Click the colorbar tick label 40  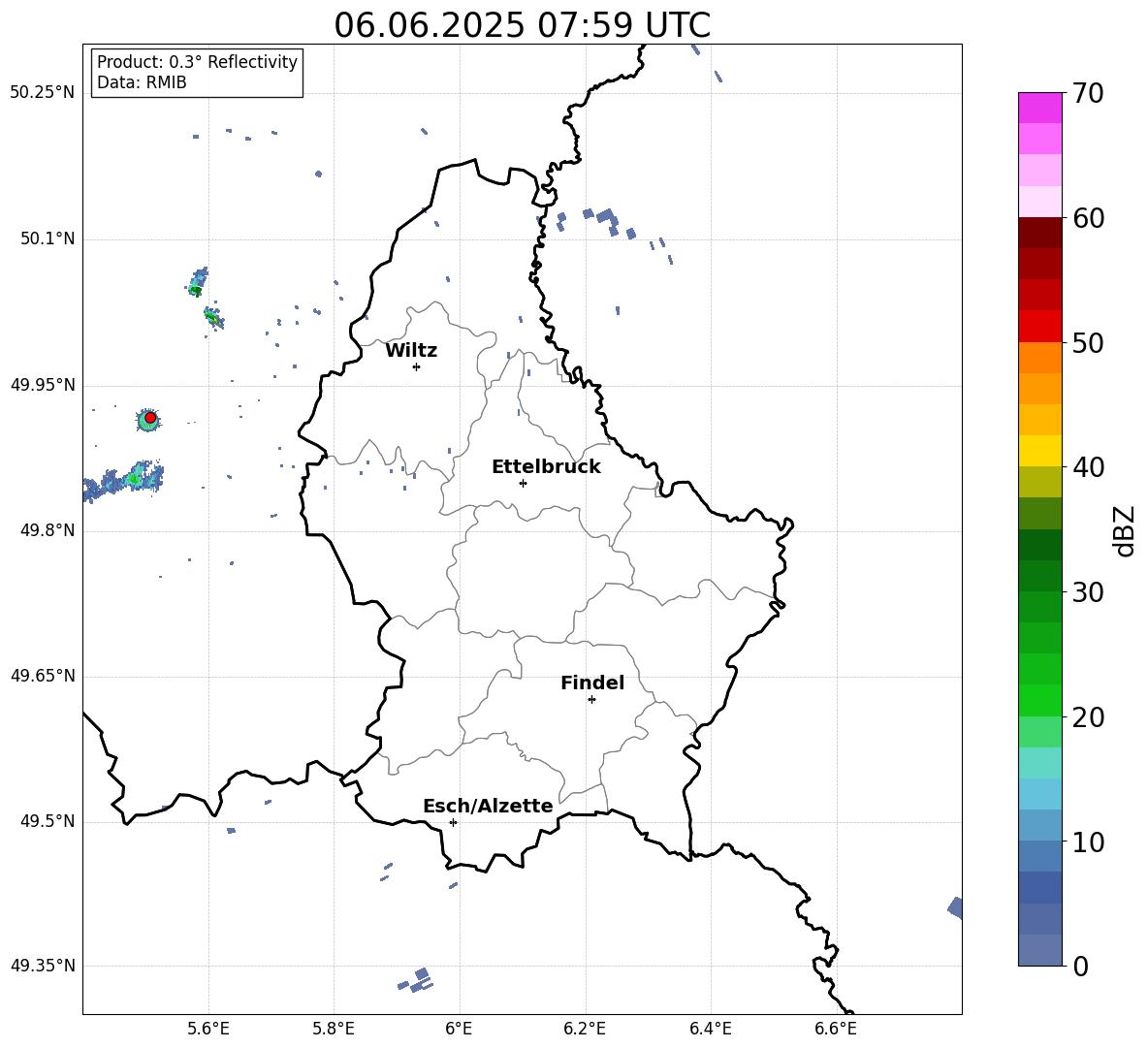click(x=1088, y=467)
